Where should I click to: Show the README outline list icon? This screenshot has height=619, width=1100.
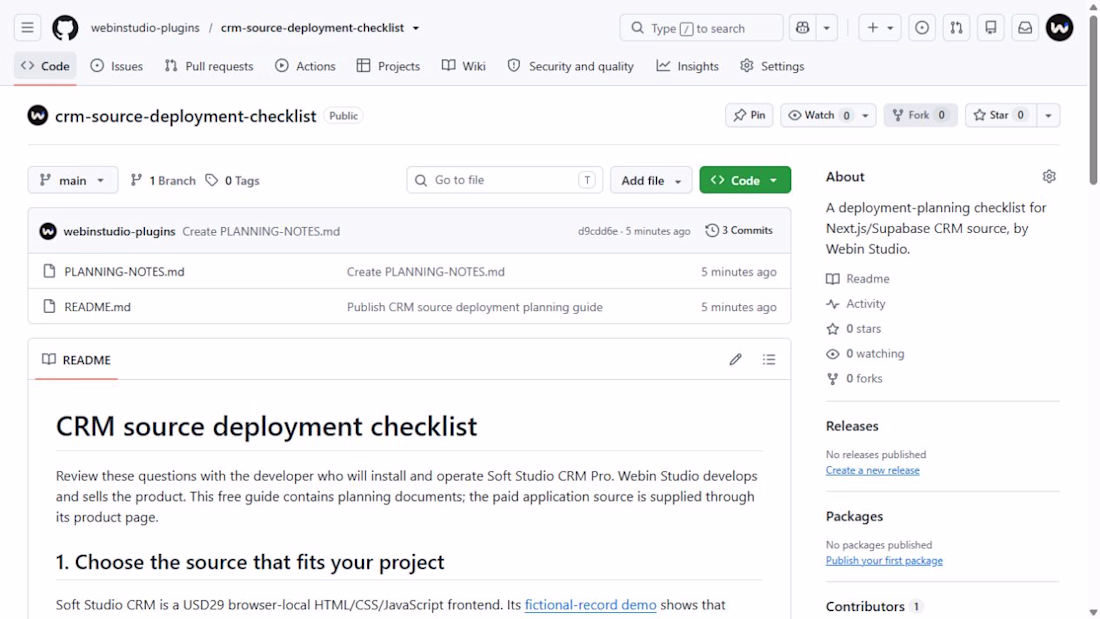pyautogui.click(x=769, y=360)
